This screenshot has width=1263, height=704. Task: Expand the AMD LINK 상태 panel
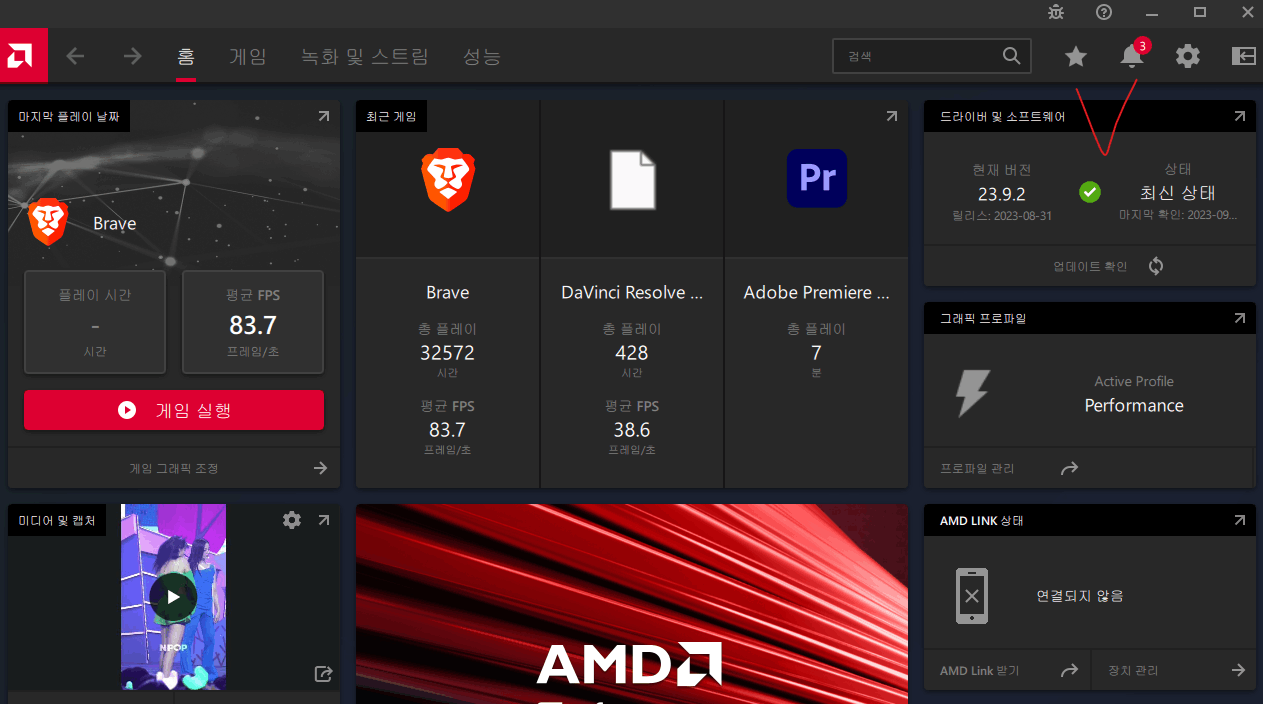pyautogui.click(x=1239, y=521)
